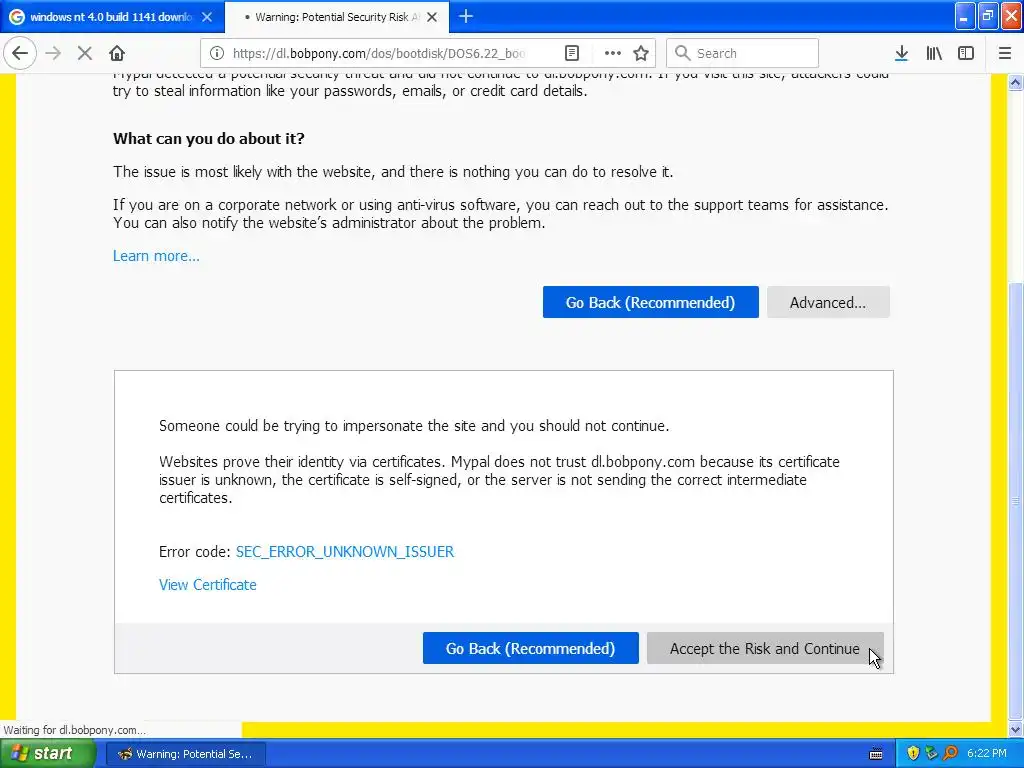Show the sidebars icon
1024x768 pixels.
966,54
